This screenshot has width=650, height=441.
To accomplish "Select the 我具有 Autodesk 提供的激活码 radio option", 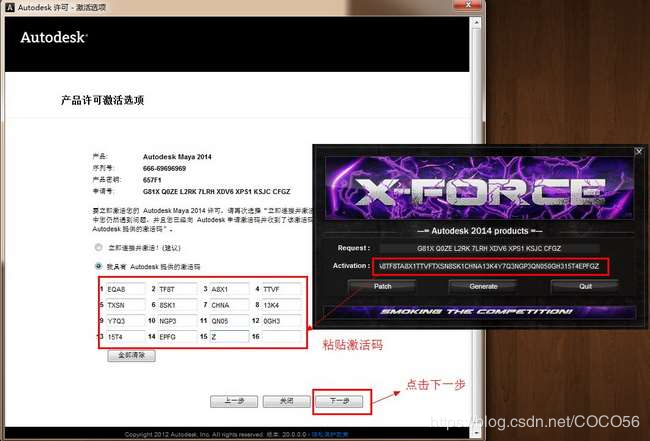I will pyautogui.click(x=98, y=266).
